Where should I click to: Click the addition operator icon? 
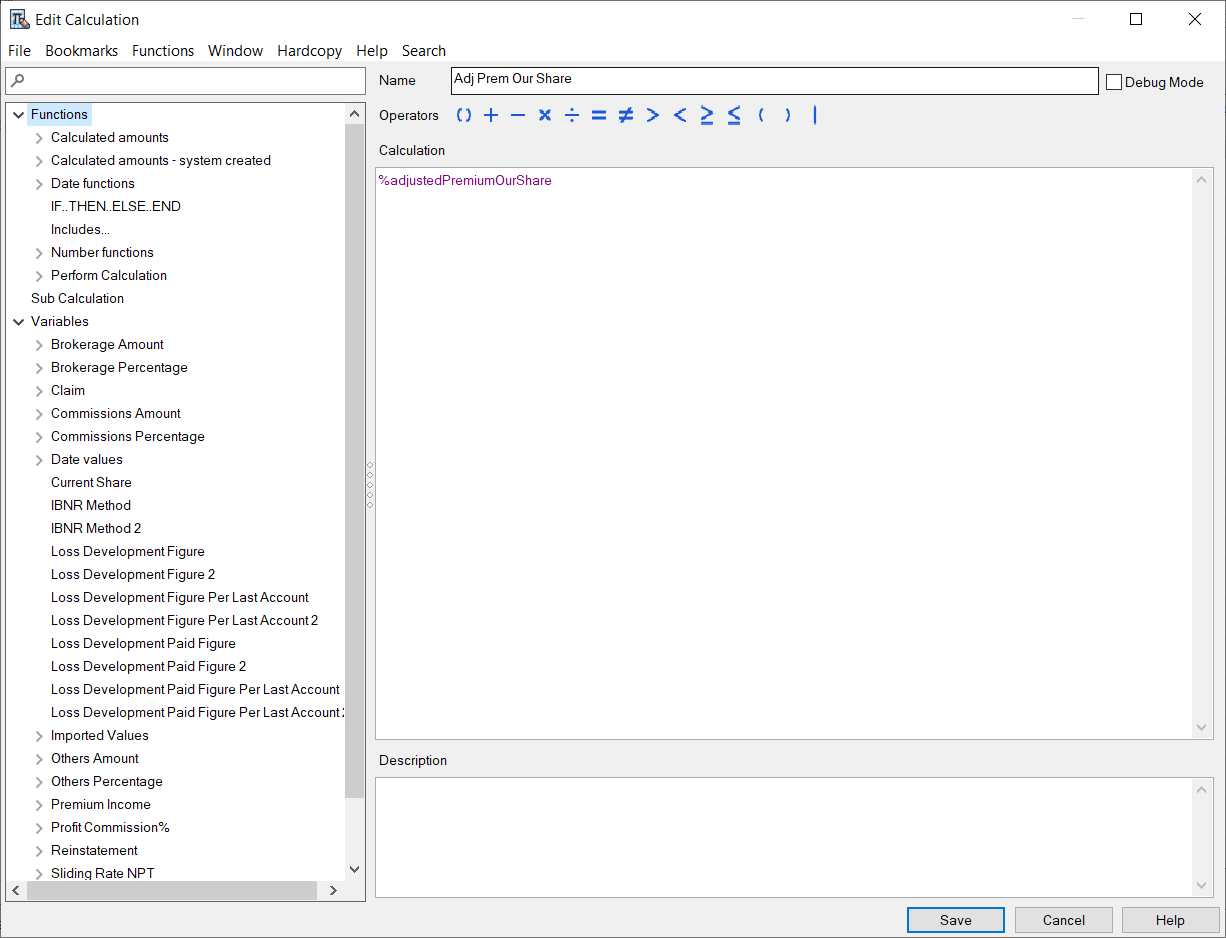(x=490, y=115)
